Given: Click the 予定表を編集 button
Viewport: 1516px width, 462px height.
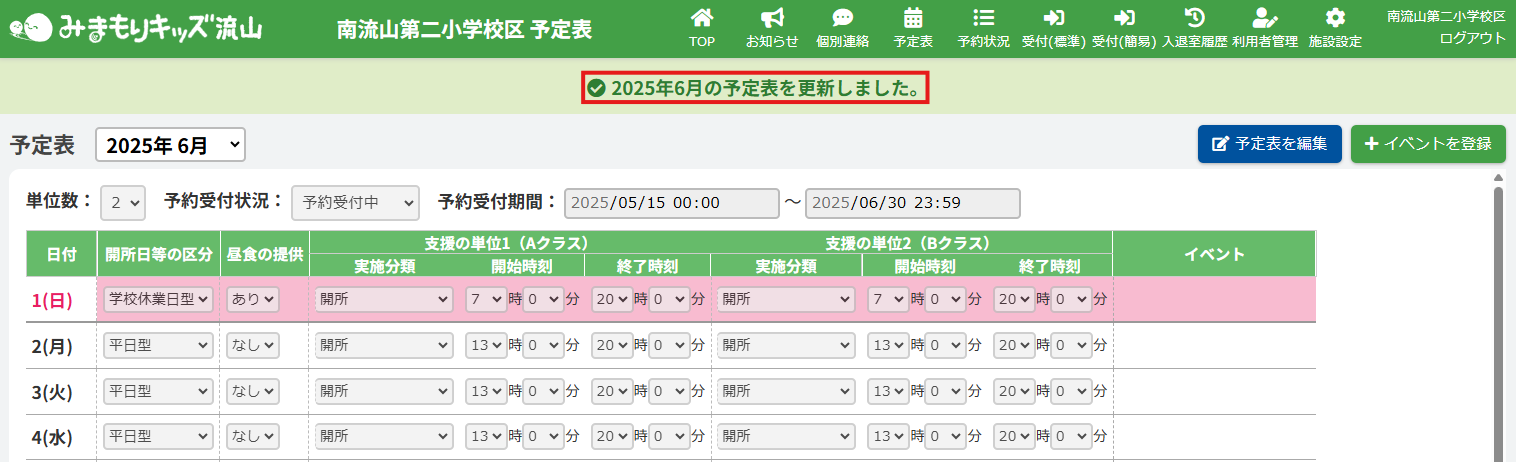Looking at the screenshot, I should [1269, 144].
